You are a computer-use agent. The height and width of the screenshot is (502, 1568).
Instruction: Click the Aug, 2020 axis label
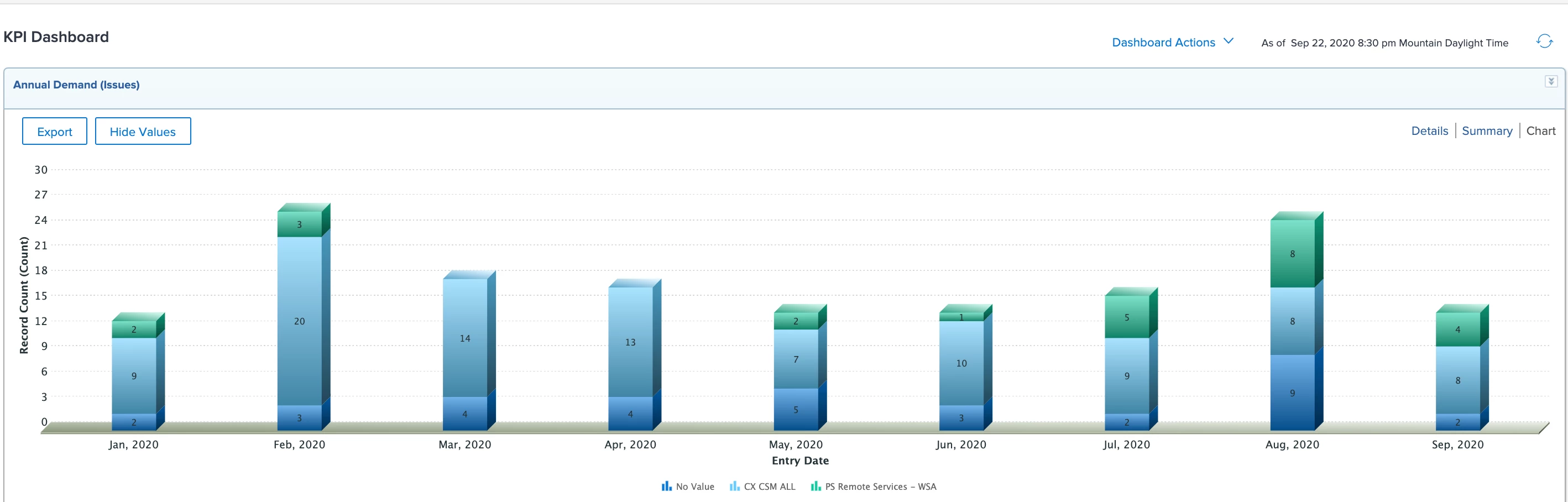pyautogui.click(x=1292, y=444)
